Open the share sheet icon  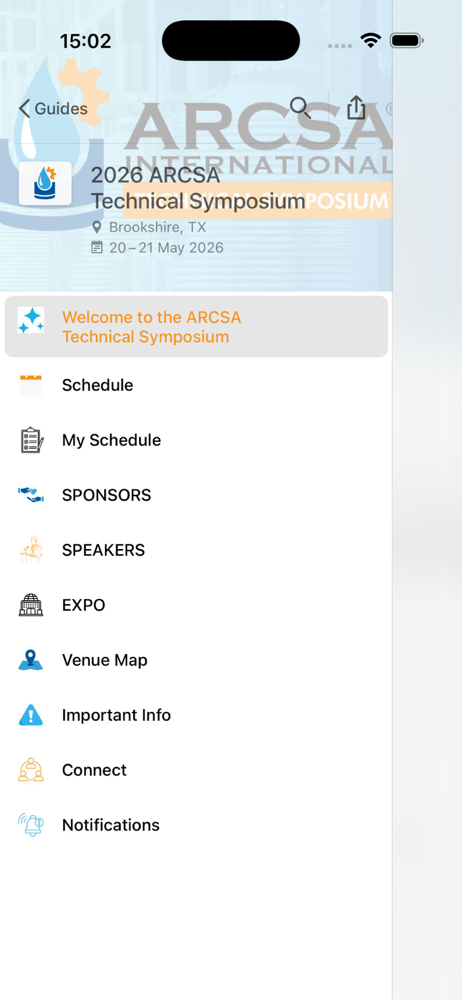356,107
